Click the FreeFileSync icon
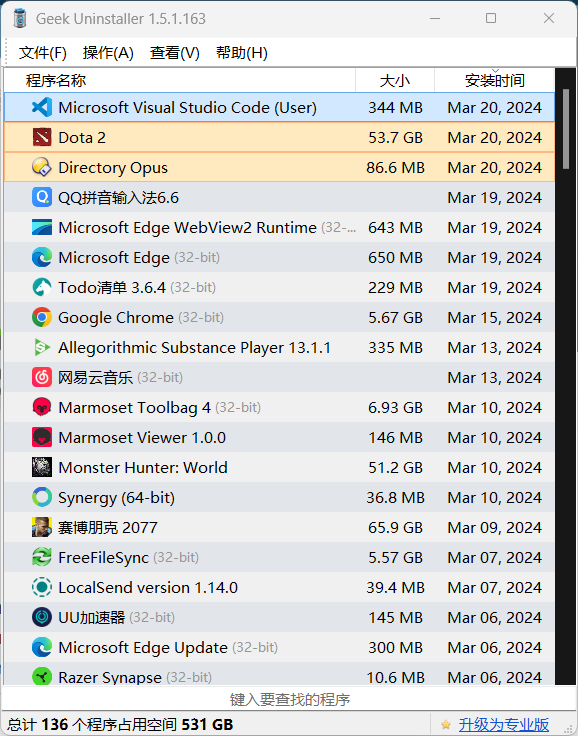This screenshot has width=578, height=736. [x=42, y=558]
